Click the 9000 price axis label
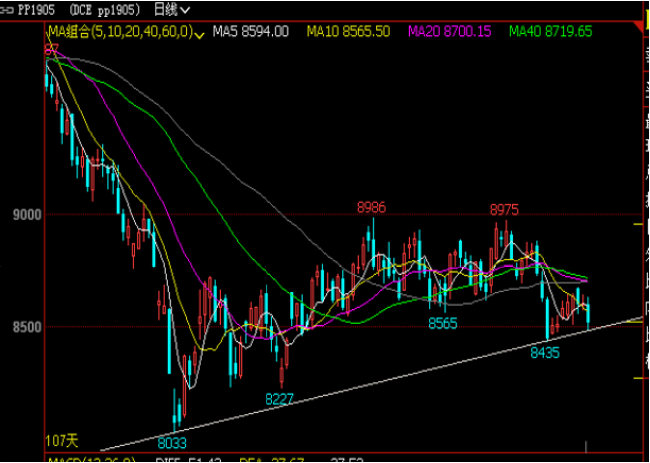This screenshot has width=650, height=463. pos(26,215)
